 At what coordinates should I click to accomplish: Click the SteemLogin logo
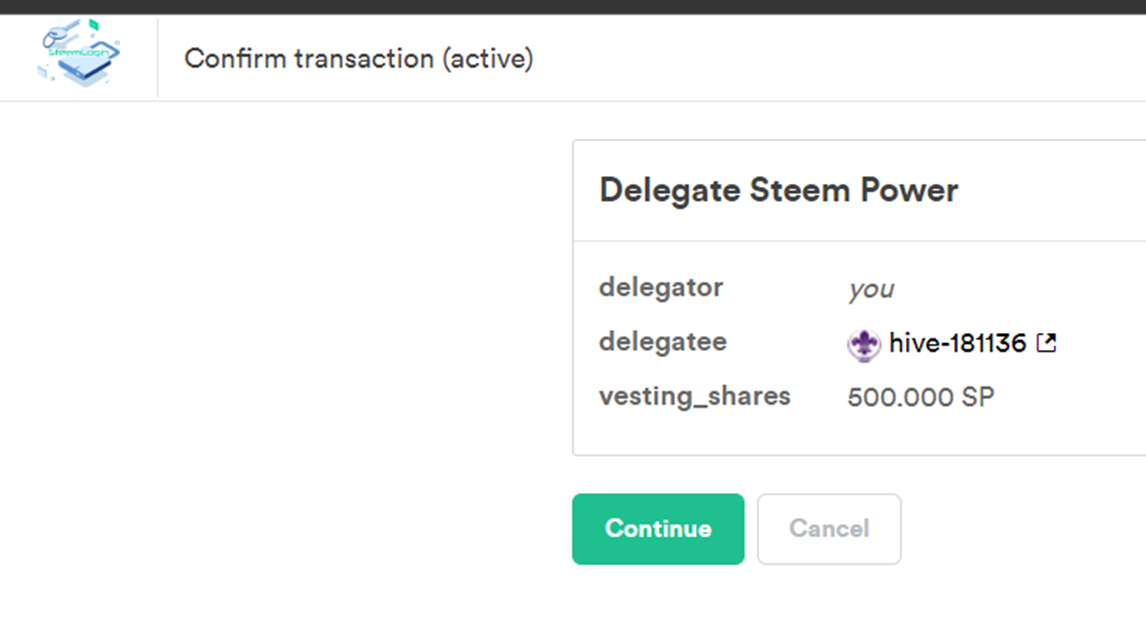(x=78, y=53)
